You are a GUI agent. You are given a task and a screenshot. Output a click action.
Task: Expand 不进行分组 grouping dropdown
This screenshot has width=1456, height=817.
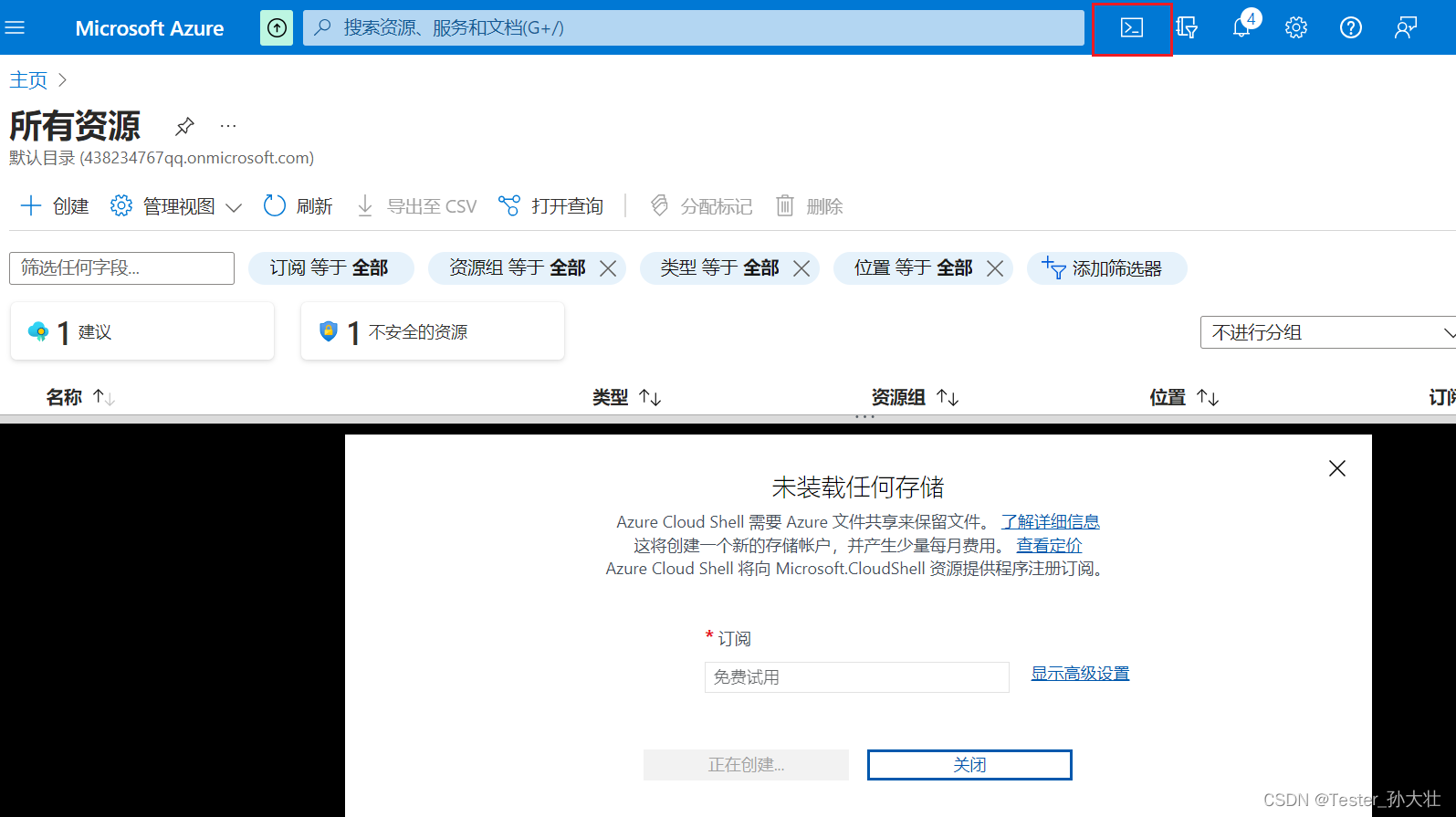point(1328,332)
